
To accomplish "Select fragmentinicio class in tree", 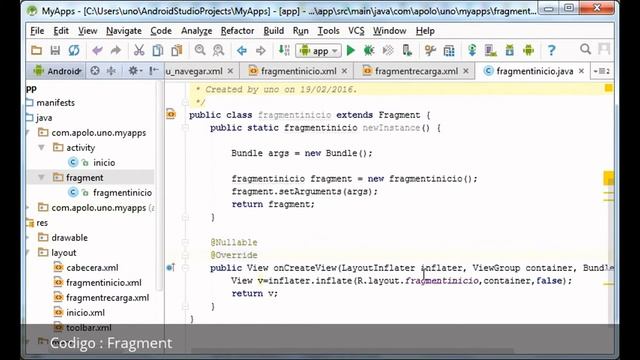I will coord(122,192).
